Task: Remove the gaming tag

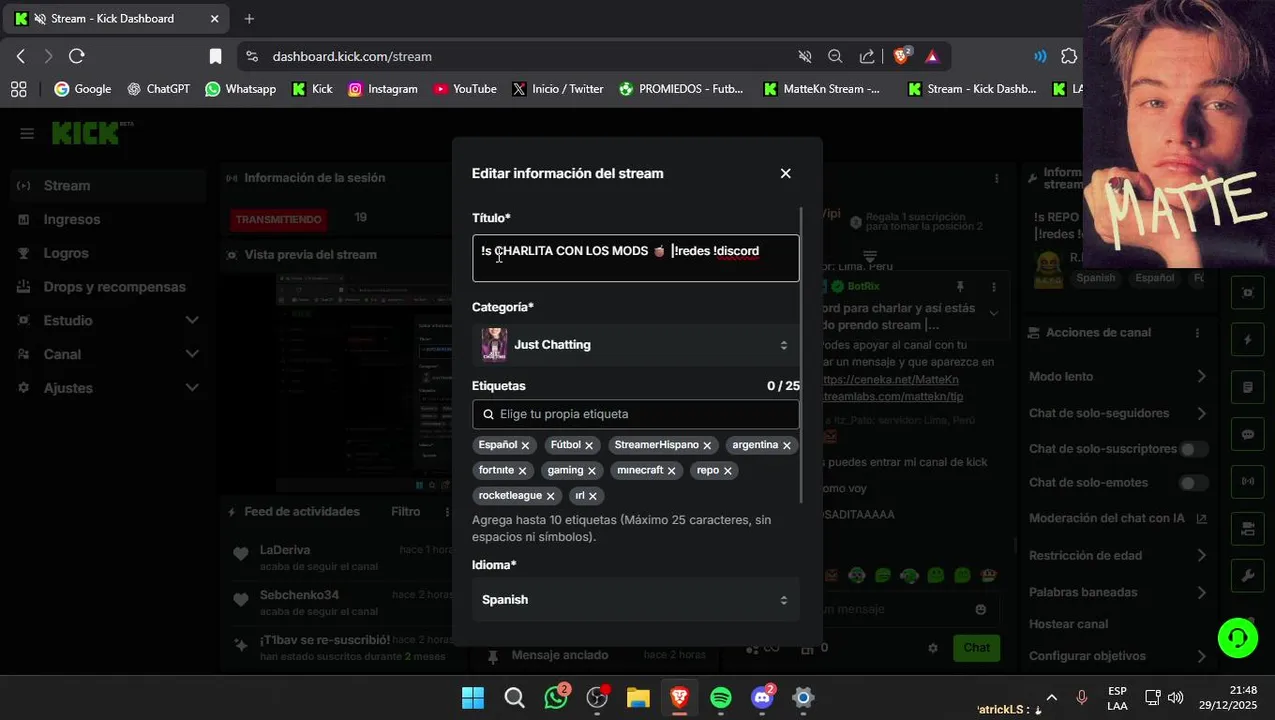Action: tap(592, 470)
